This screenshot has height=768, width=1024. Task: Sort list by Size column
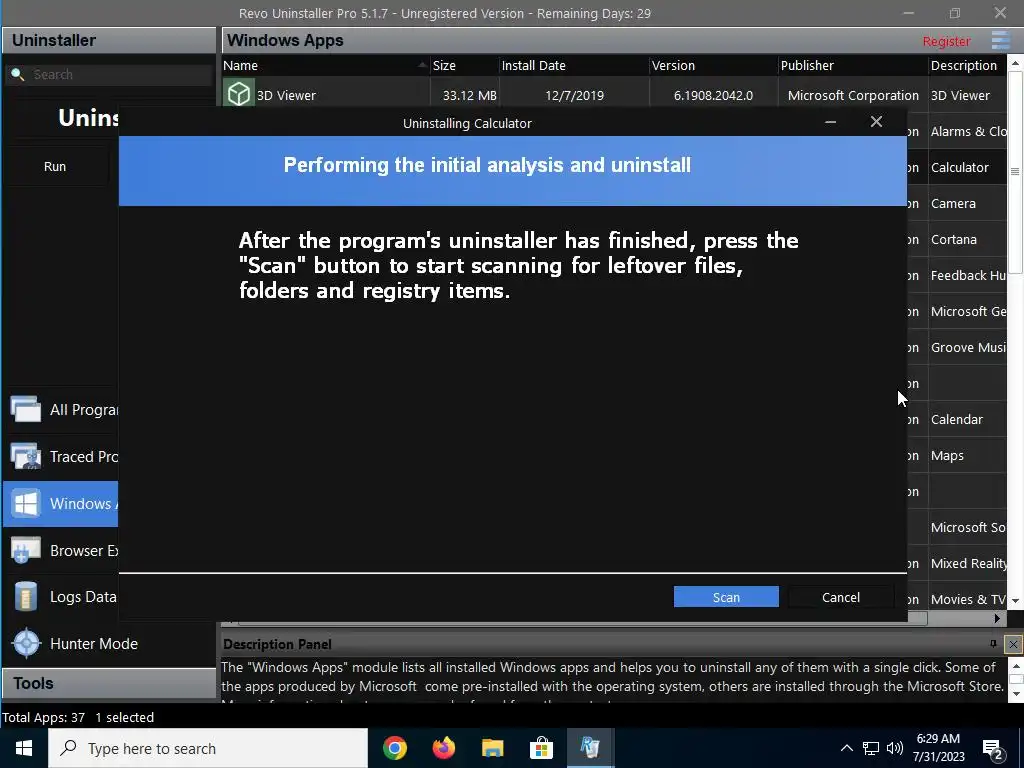(464, 65)
